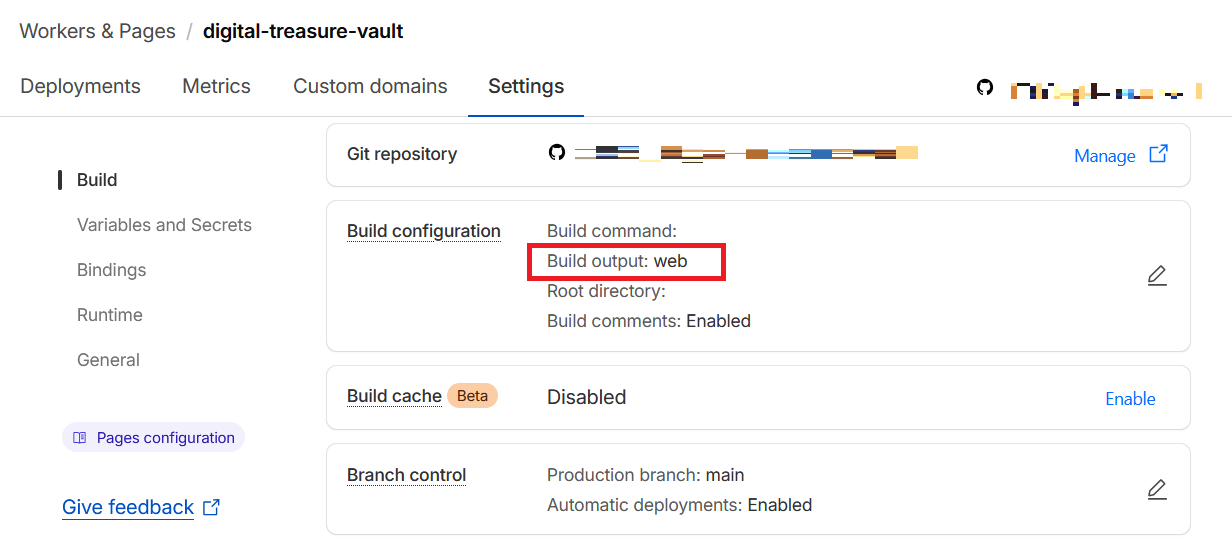The image size is (1232, 547).
Task: Open the Deployments tab
Action: pos(80,86)
